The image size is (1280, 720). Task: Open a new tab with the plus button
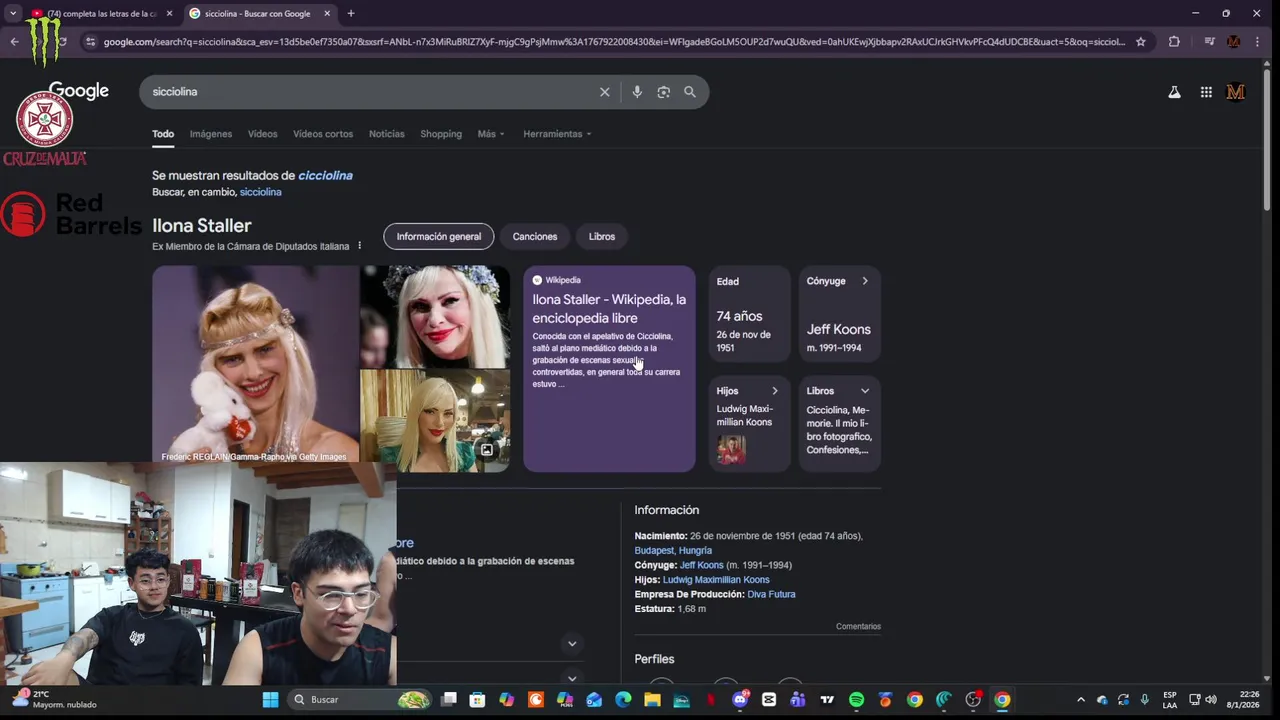click(x=350, y=13)
